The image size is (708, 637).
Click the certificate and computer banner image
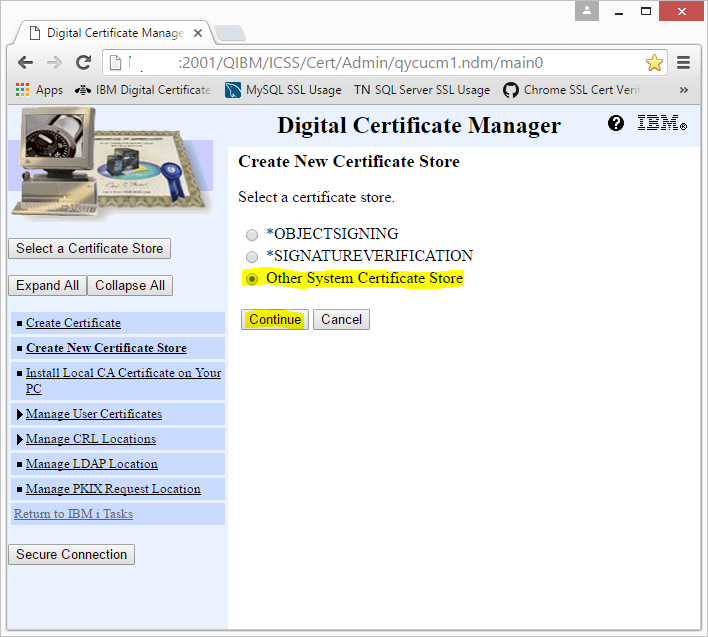[x=111, y=164]
